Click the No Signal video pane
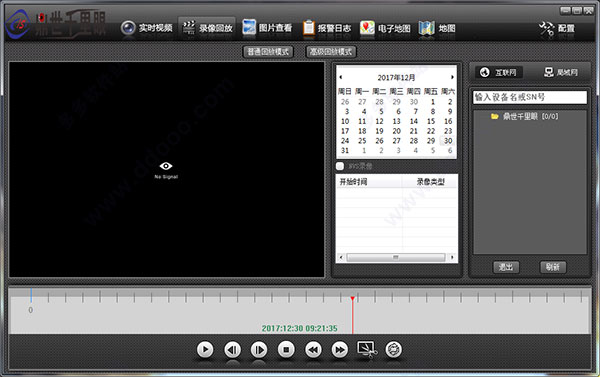This screenshot has height=377, width=600. 166,170
